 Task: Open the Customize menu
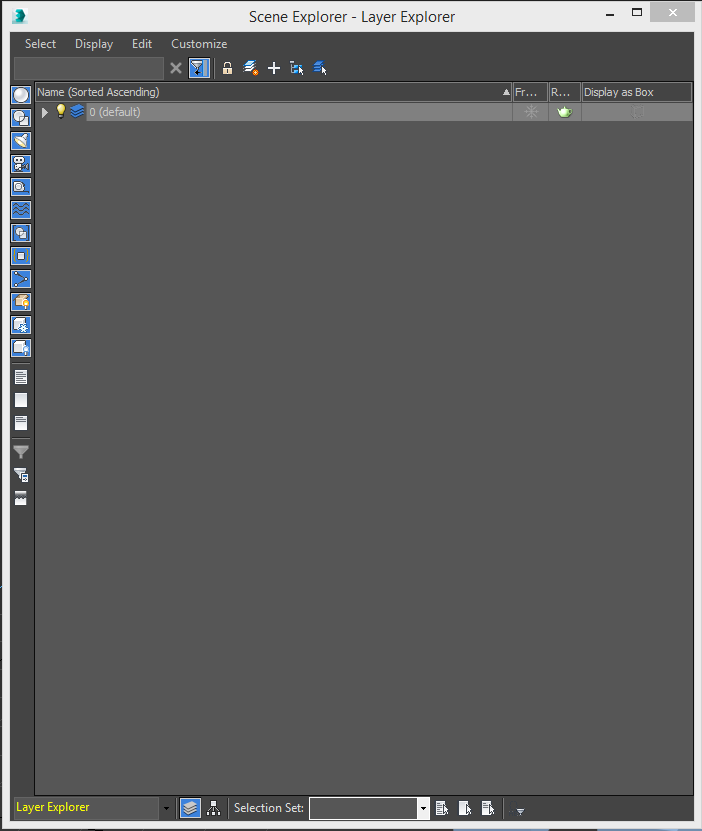[x=199, y=44]
